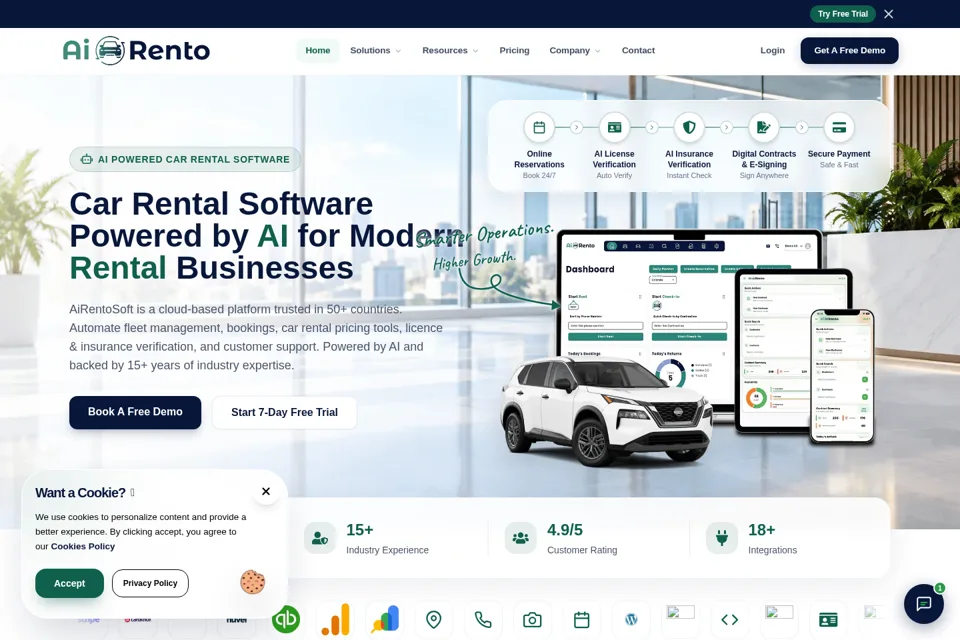The height and width of the screenshot is (640, 960).
Task: Click the Industry Experience user icon
Action: (x=320, y=538)
